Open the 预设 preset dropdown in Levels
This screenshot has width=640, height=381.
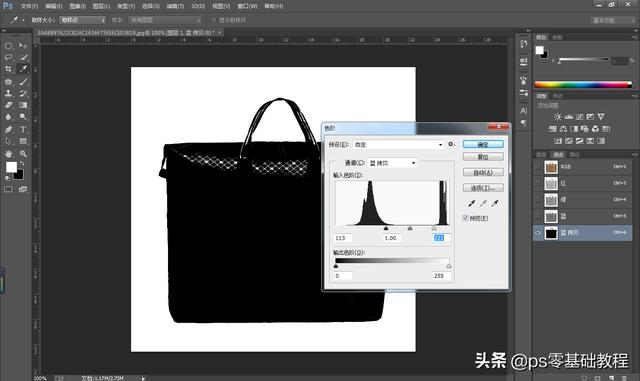tap(398, 145)
